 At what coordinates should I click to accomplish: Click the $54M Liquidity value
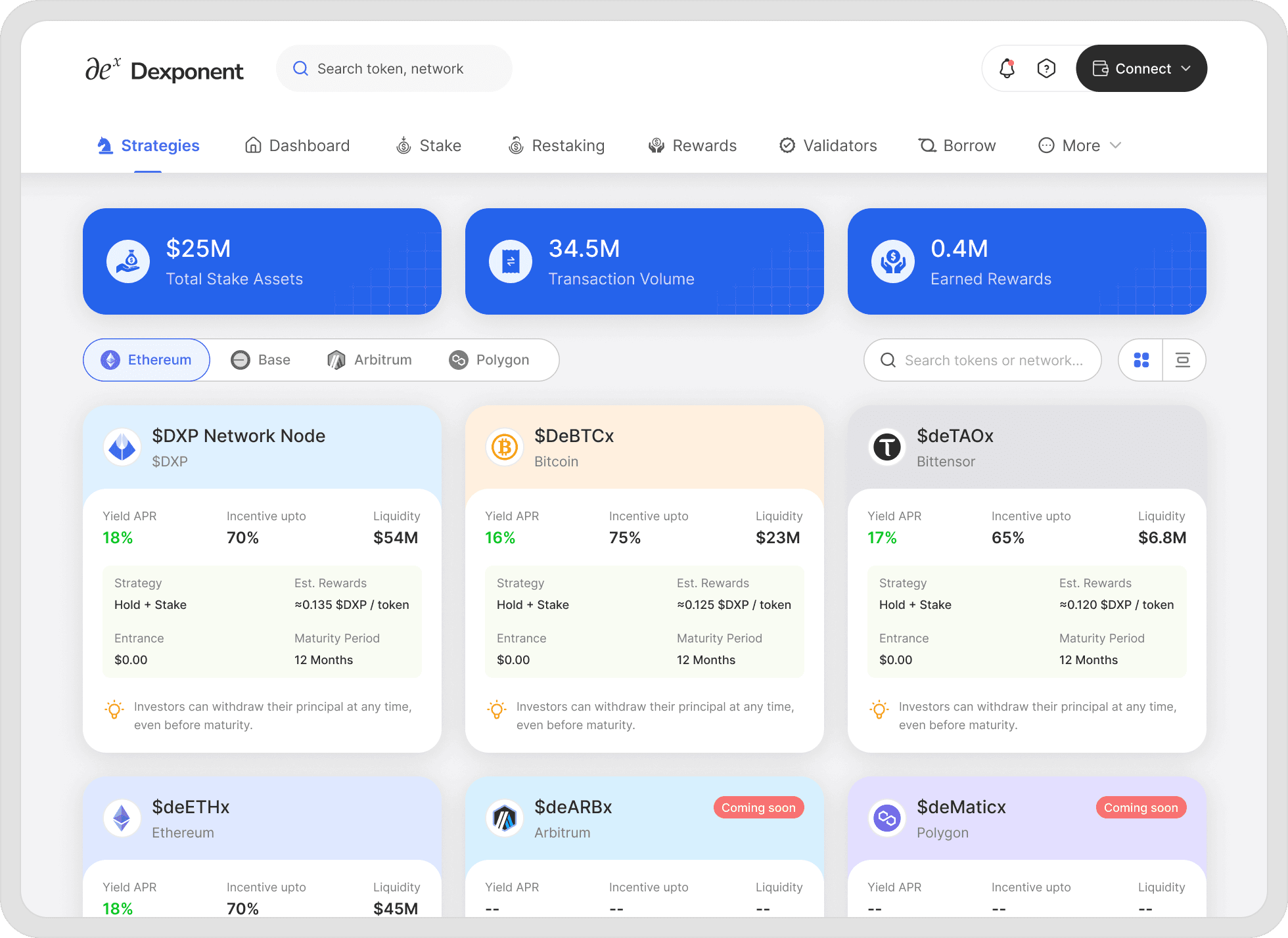click(396, 538)
